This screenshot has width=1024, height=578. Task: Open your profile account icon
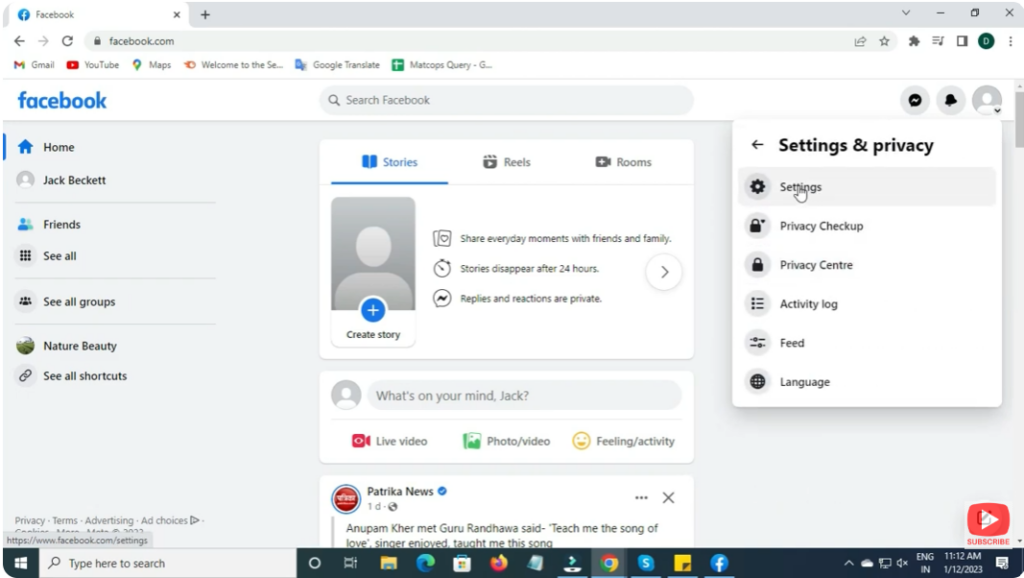(x=987, y=100)
